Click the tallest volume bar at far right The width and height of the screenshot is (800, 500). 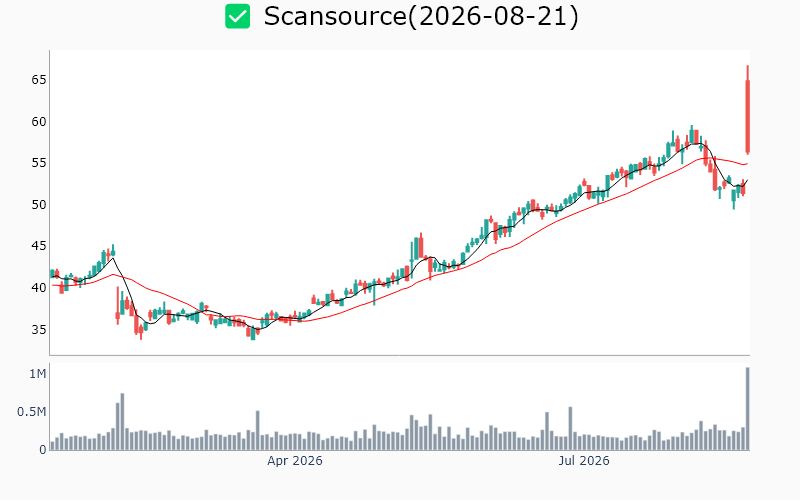tap(747, 409)
